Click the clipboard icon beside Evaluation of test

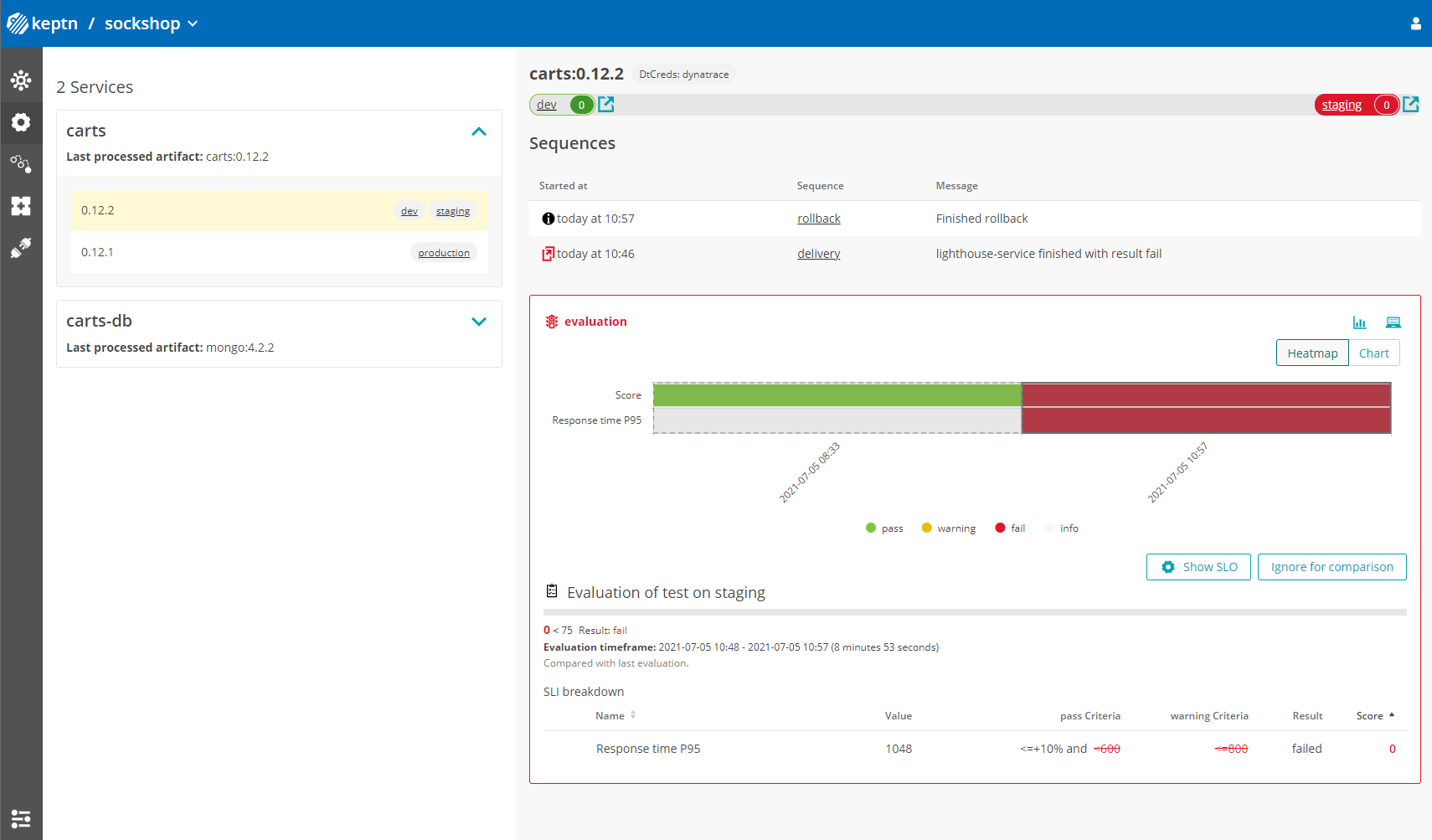(552, 591)
